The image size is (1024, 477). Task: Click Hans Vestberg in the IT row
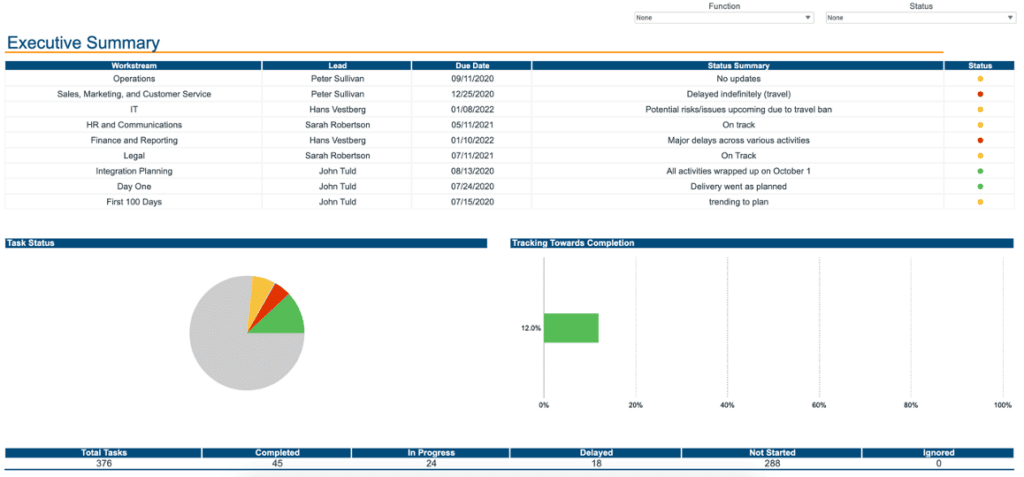coord(337,110)
